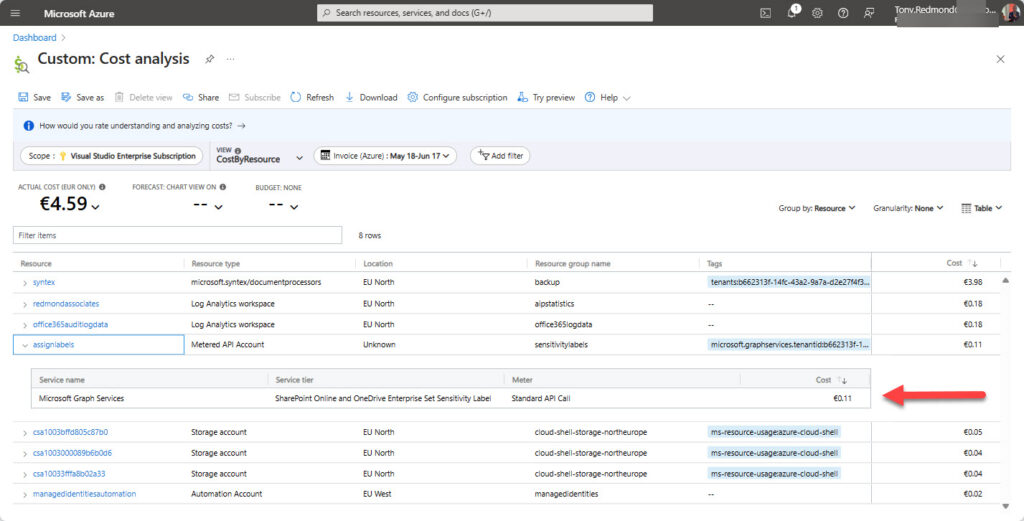Sort the nested Cost column in assignlabels details

click(x=831, y=379)
